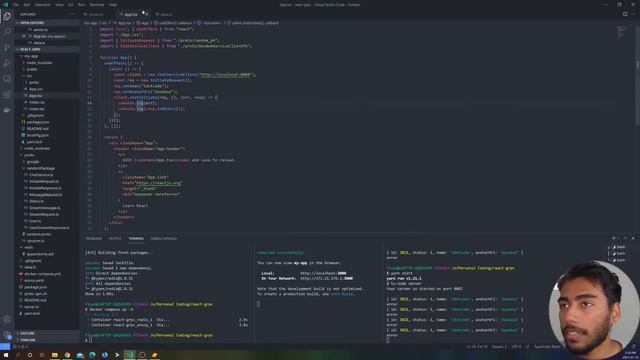
Task: Open File Explorer from the taskbar
Action: point(54,355)
